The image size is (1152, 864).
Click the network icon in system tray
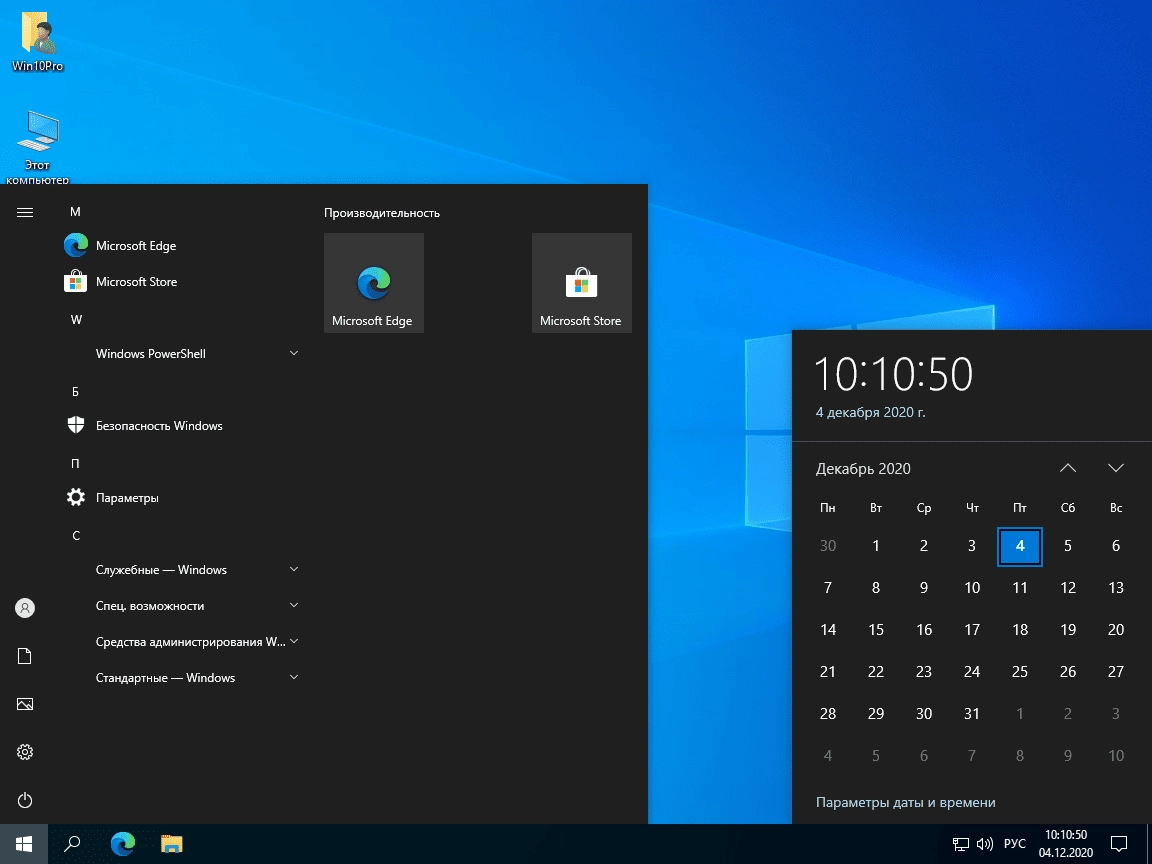pos(961,844)
